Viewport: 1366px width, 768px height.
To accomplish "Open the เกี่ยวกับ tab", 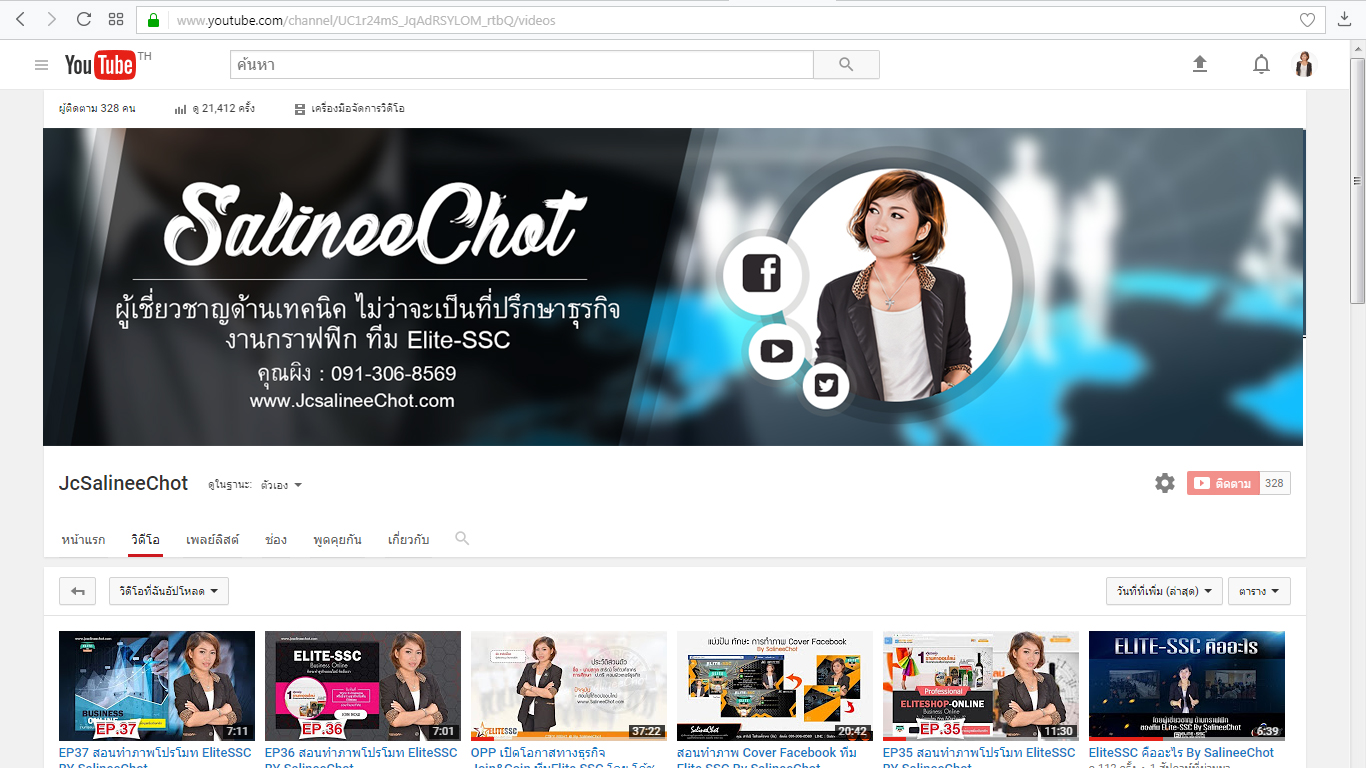I will tap(408, 539).
